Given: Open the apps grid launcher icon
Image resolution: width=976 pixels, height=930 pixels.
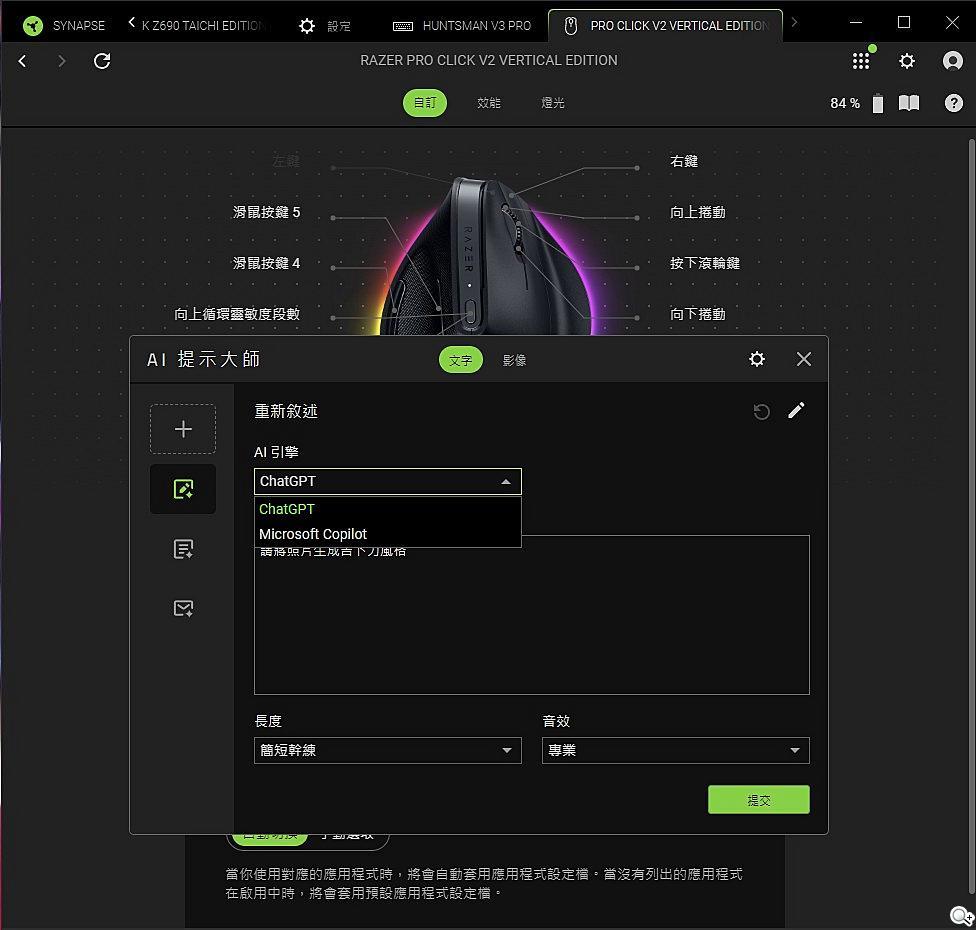Looking at the screenshot, I should pos(861,61).
